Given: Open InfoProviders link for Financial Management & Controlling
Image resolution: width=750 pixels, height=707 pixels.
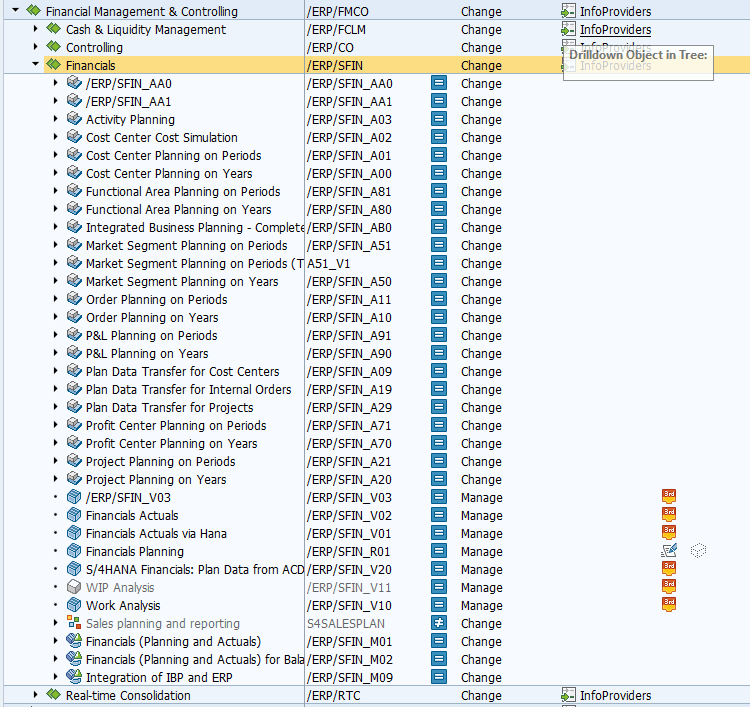Looking at the screenshot, I should click(x=615, y=11).
